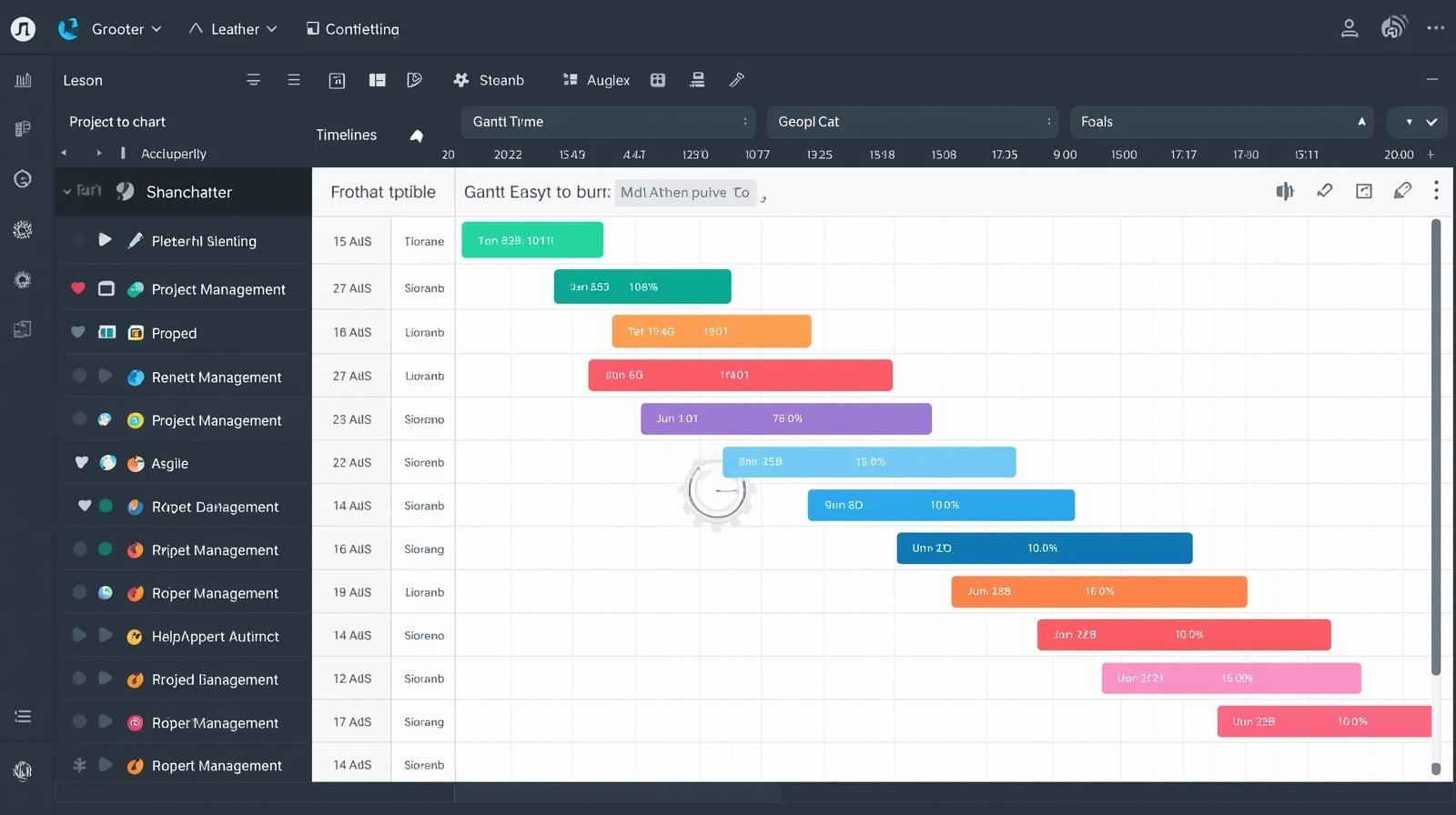Select the calendar view icon in toolbar
This screenshot has height=815, width=1456.
[337, 80]
